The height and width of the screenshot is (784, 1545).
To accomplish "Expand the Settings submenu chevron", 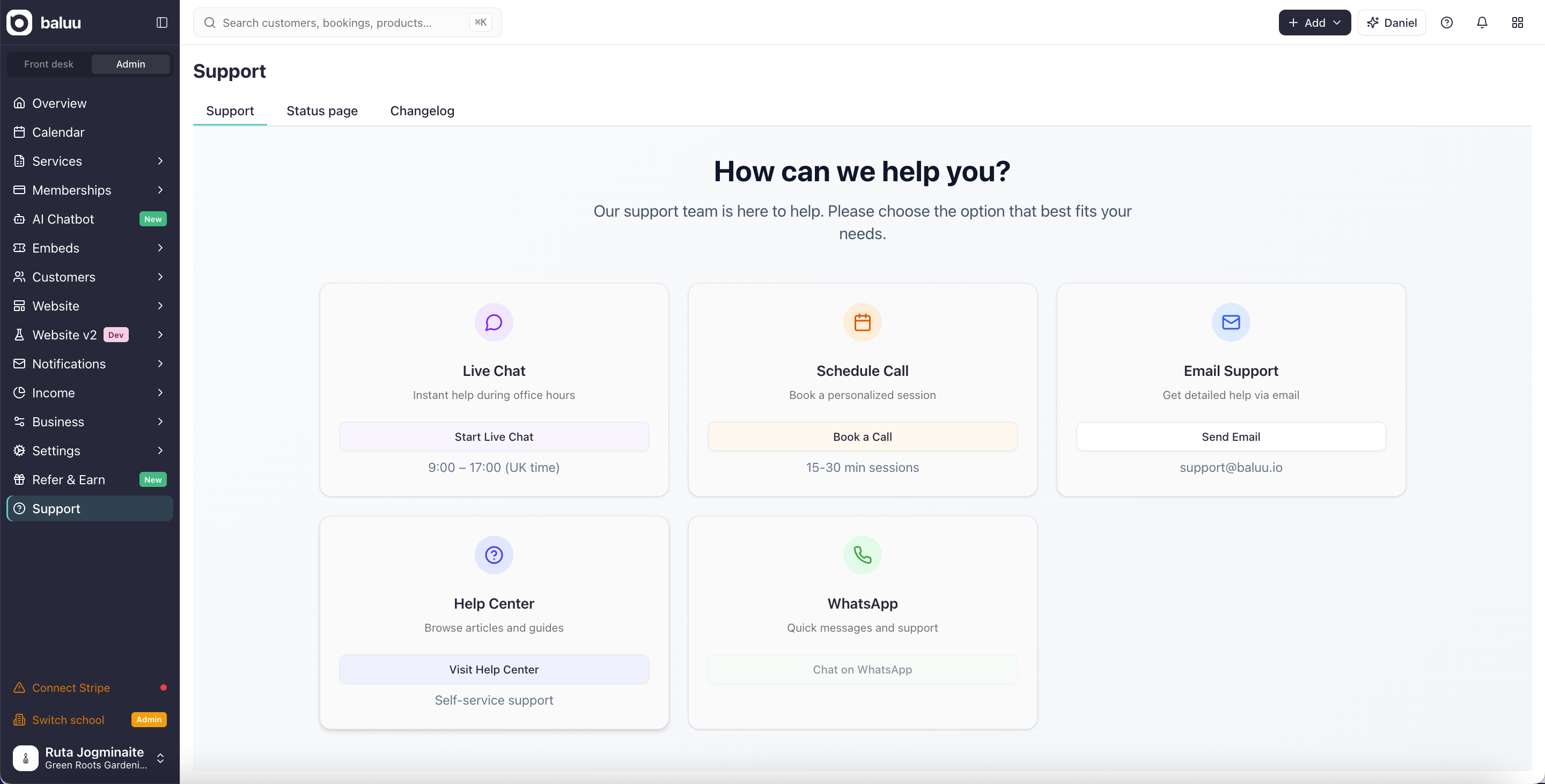I will [160, 451].
